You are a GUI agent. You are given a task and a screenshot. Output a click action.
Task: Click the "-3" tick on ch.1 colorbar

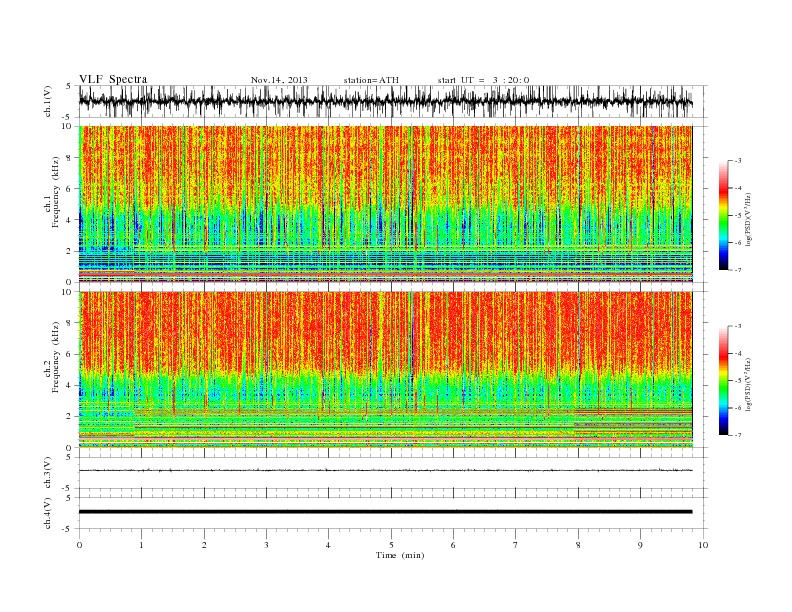pos(737,161)
